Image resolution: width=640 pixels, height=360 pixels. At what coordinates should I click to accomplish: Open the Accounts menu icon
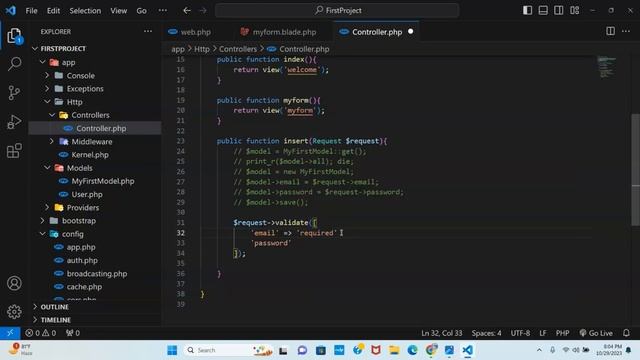pyautogui.click(x=14, y=283)
